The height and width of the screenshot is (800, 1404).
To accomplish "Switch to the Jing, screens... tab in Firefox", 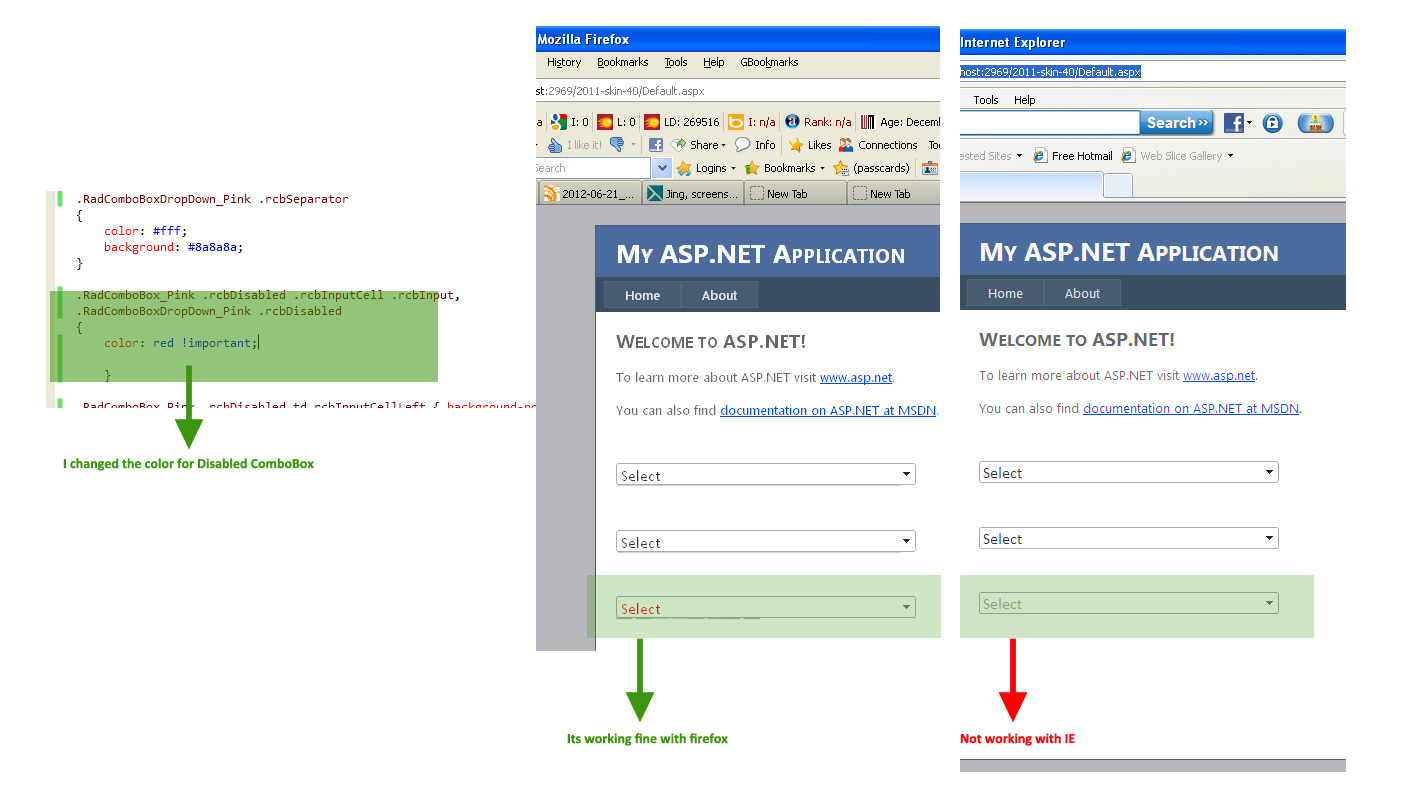I will tap(693, 194).
